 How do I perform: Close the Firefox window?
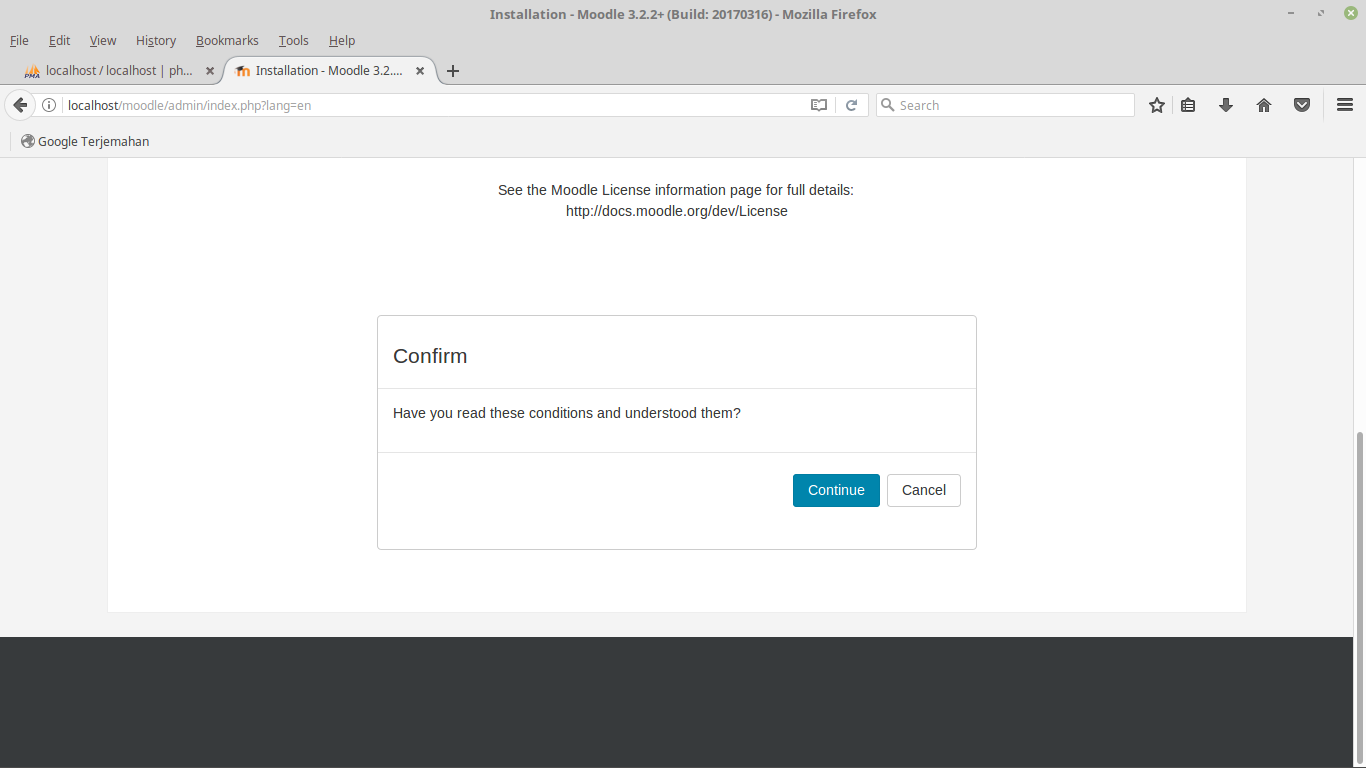[x=1350, y=14]
